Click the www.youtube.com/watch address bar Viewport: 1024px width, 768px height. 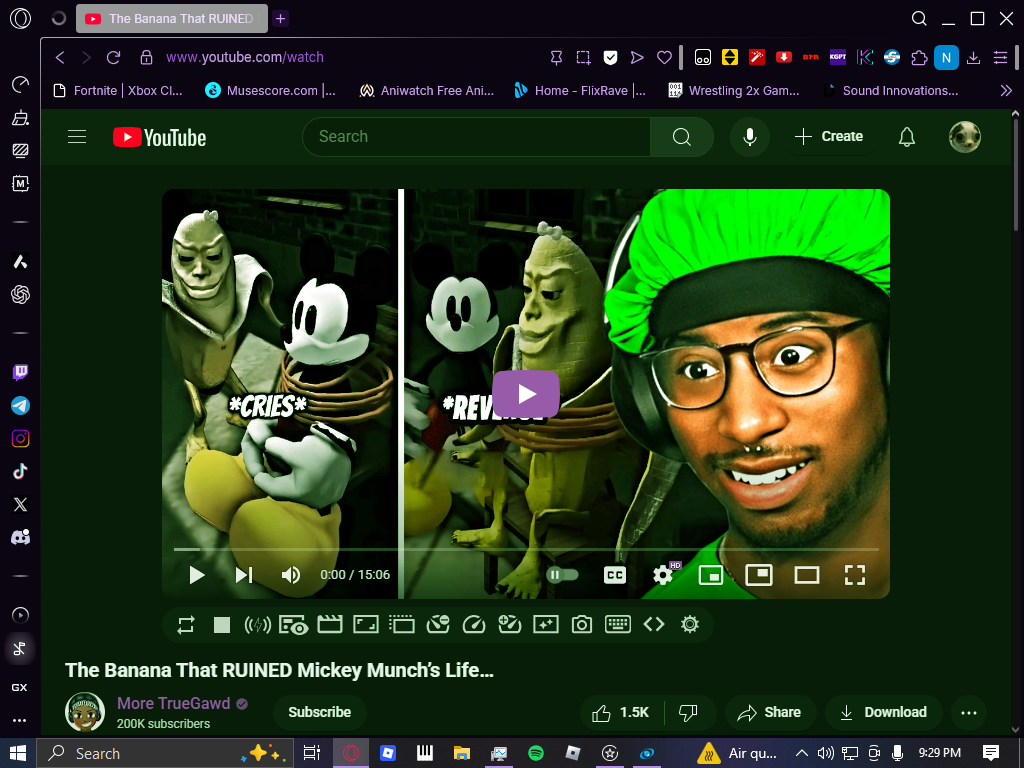245,57
